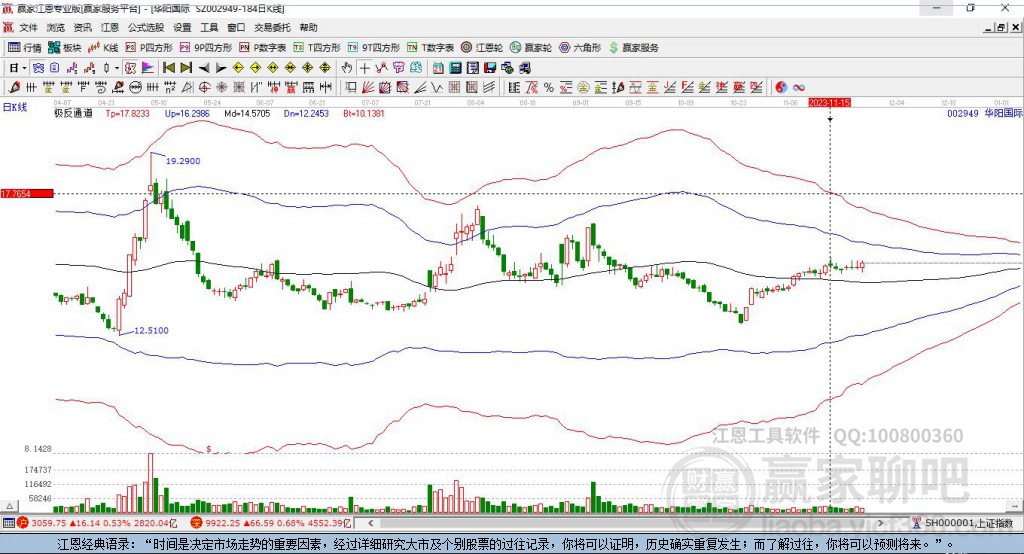Image resolution: width=1024 pixels, height=554 pixels.
Task: Open the 交易委托 menu
Action: 272,27
